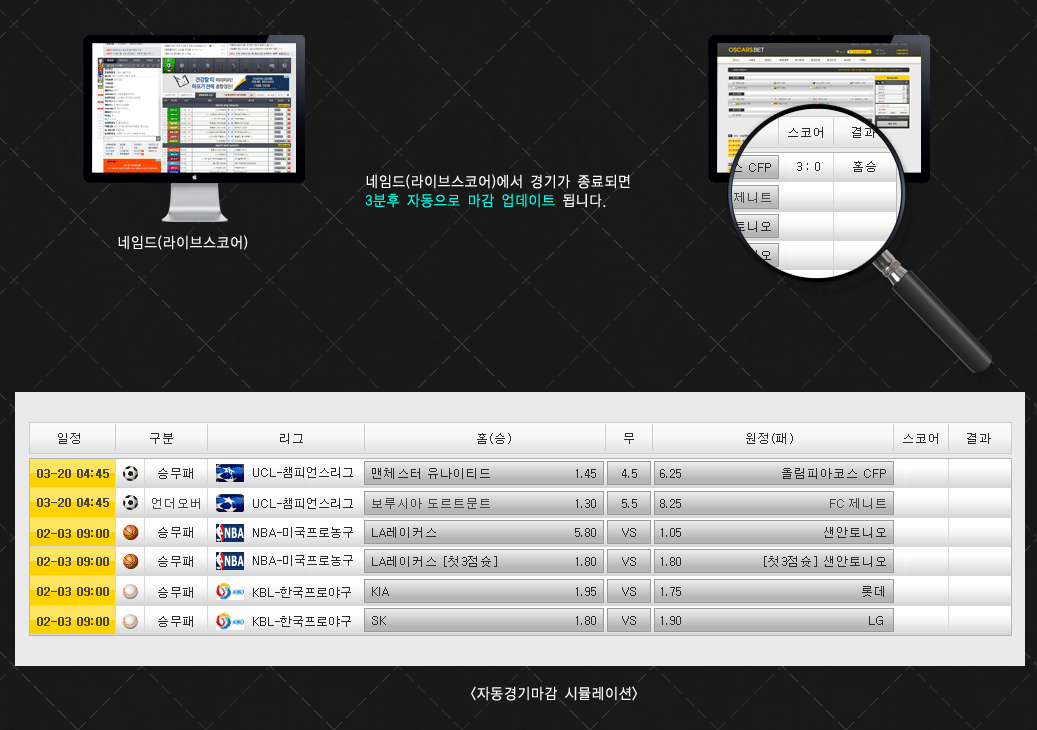Click the 〈자동경기마감 시뮬레이션〉 caption
The image size is (1037, 730).
point(554,693)
